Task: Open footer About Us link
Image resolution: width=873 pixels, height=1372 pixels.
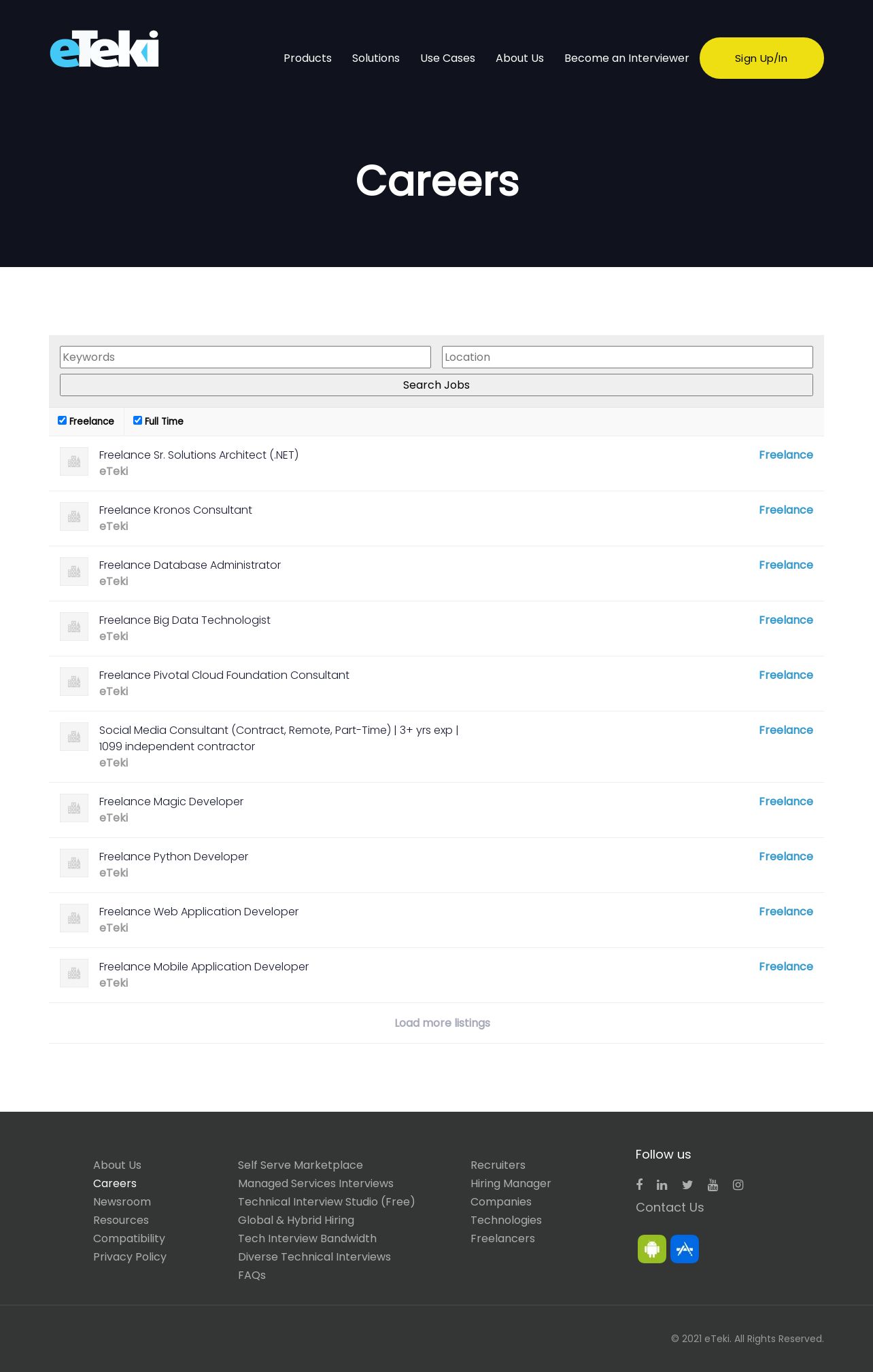Action: click(x=117, y=1165)
